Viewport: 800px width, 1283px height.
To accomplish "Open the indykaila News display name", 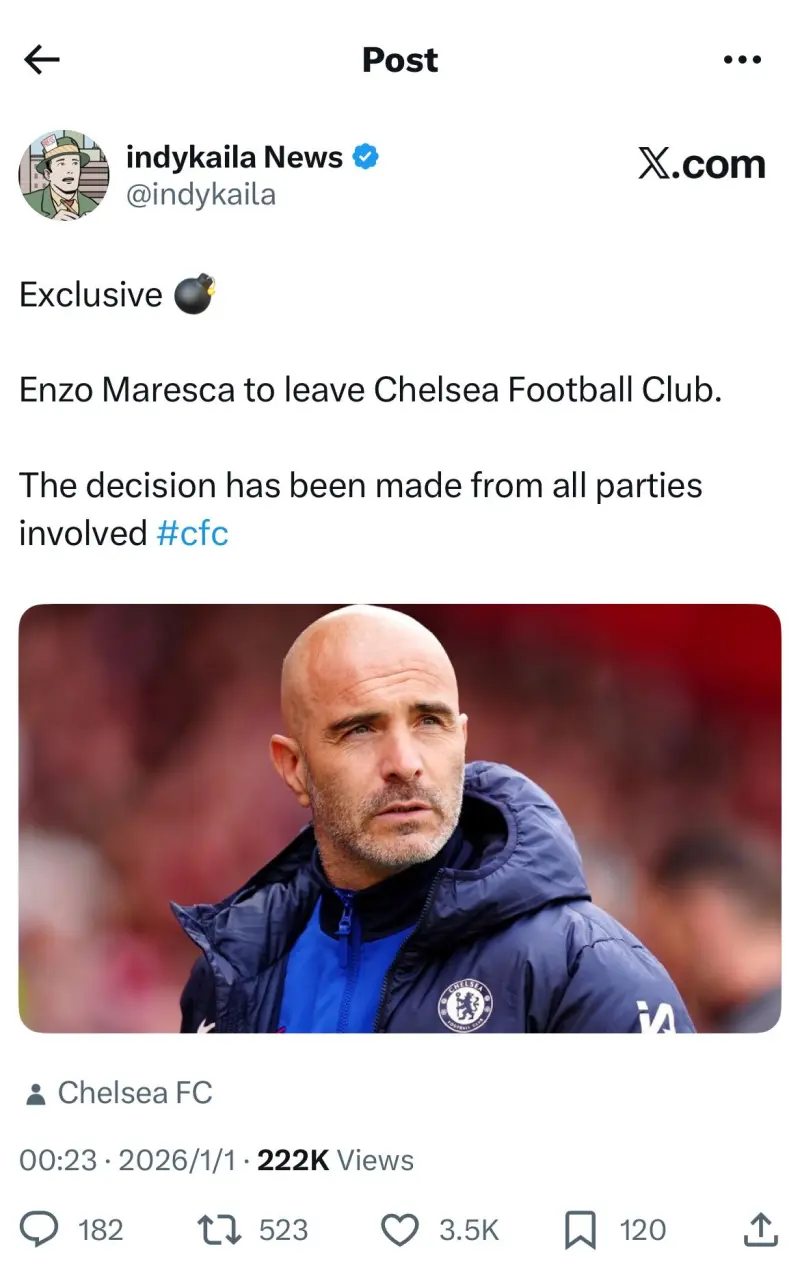I will pos(234,157).
